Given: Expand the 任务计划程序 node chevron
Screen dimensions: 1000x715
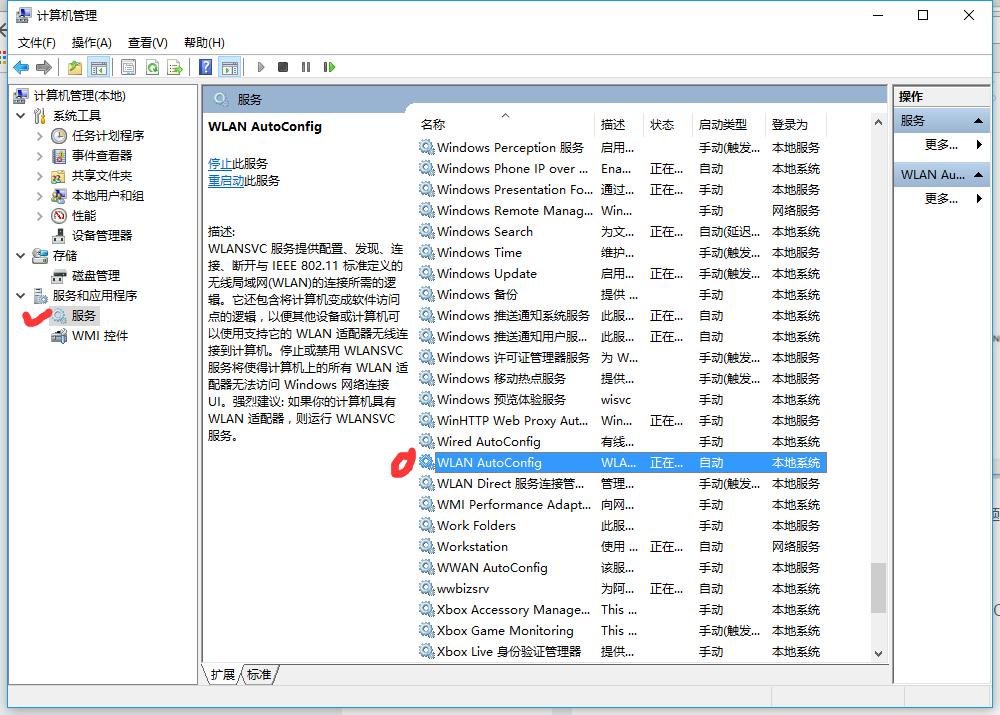Looking at the screenshot, I should tap(40, 136).
